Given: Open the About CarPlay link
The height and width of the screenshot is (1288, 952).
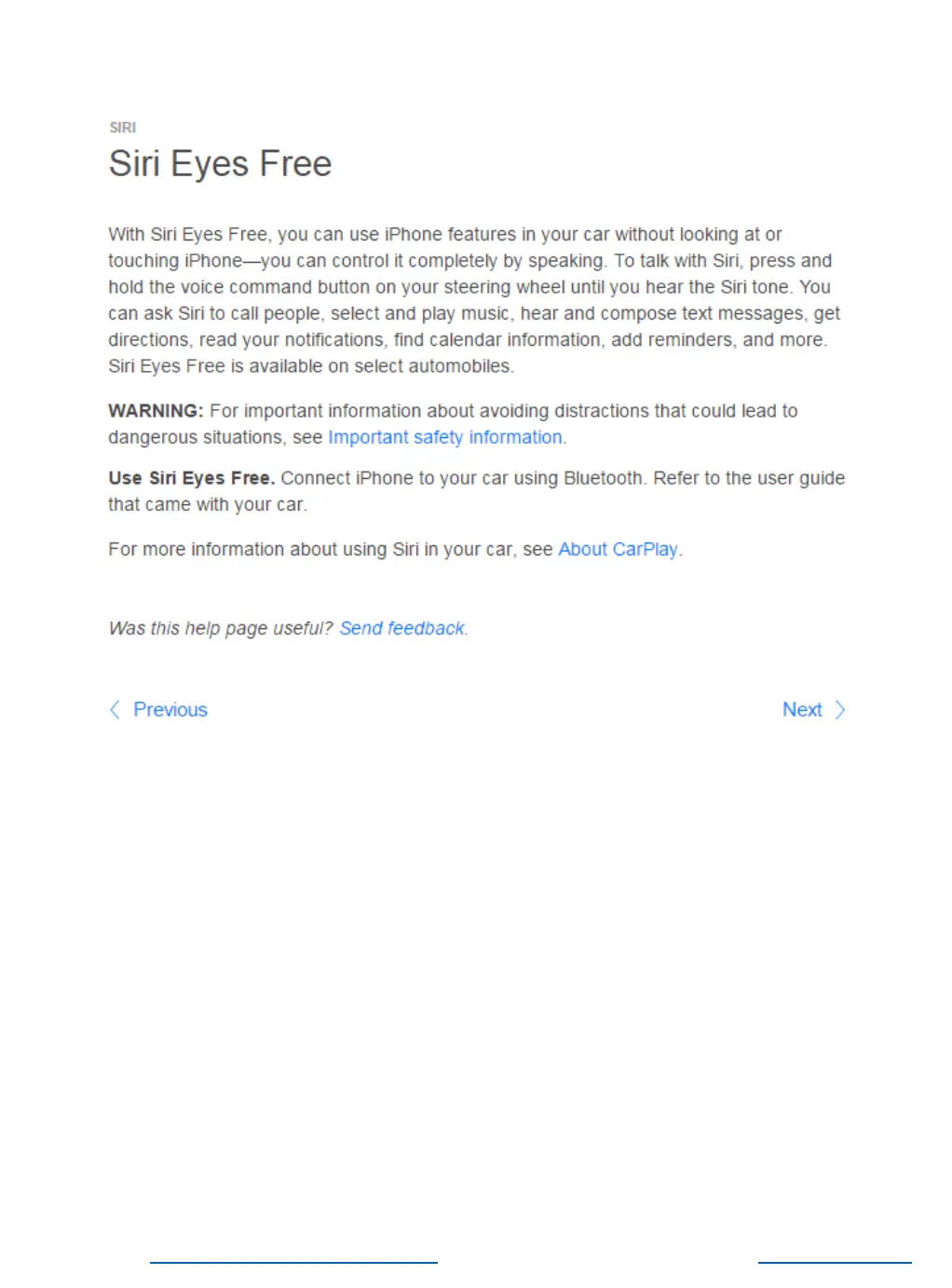Looking at the screenshot, I should (x=618, y=549).
